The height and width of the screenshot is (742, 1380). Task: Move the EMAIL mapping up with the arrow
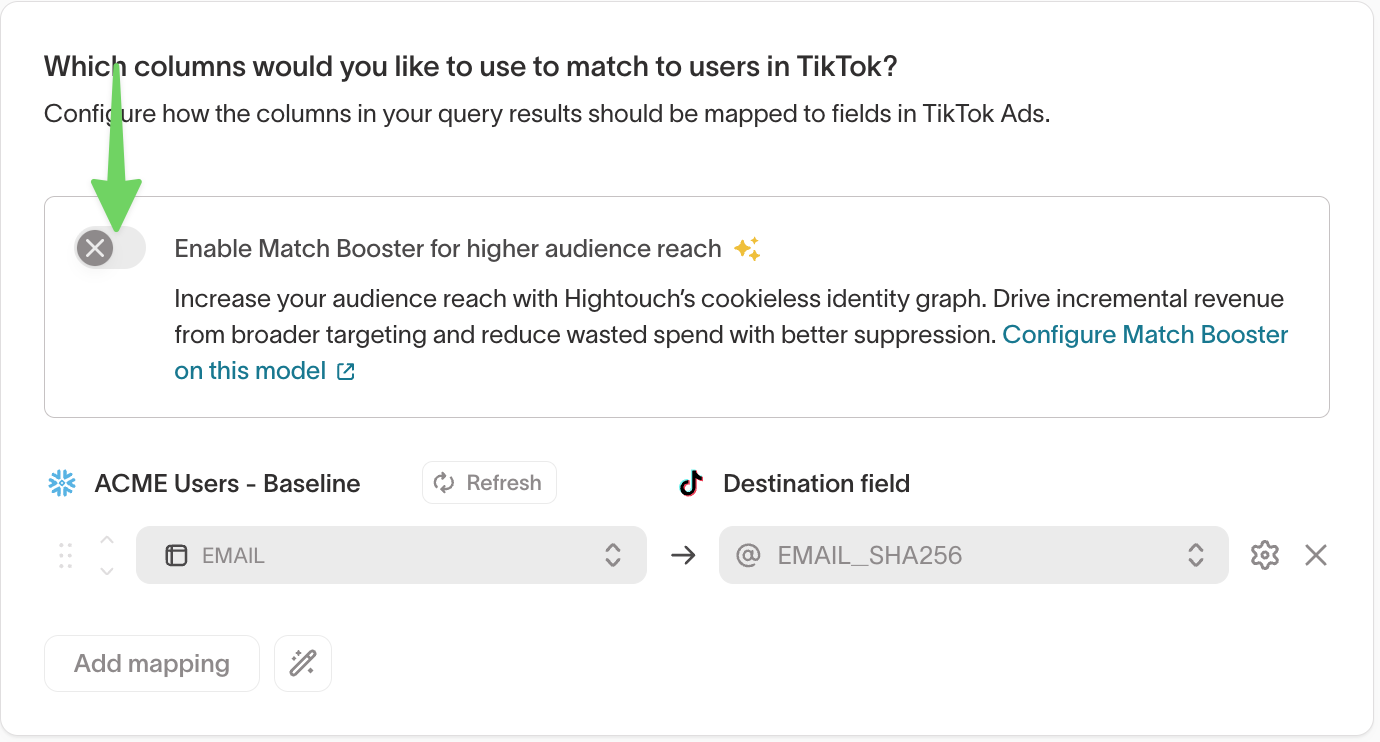click(x=107, y=541)
